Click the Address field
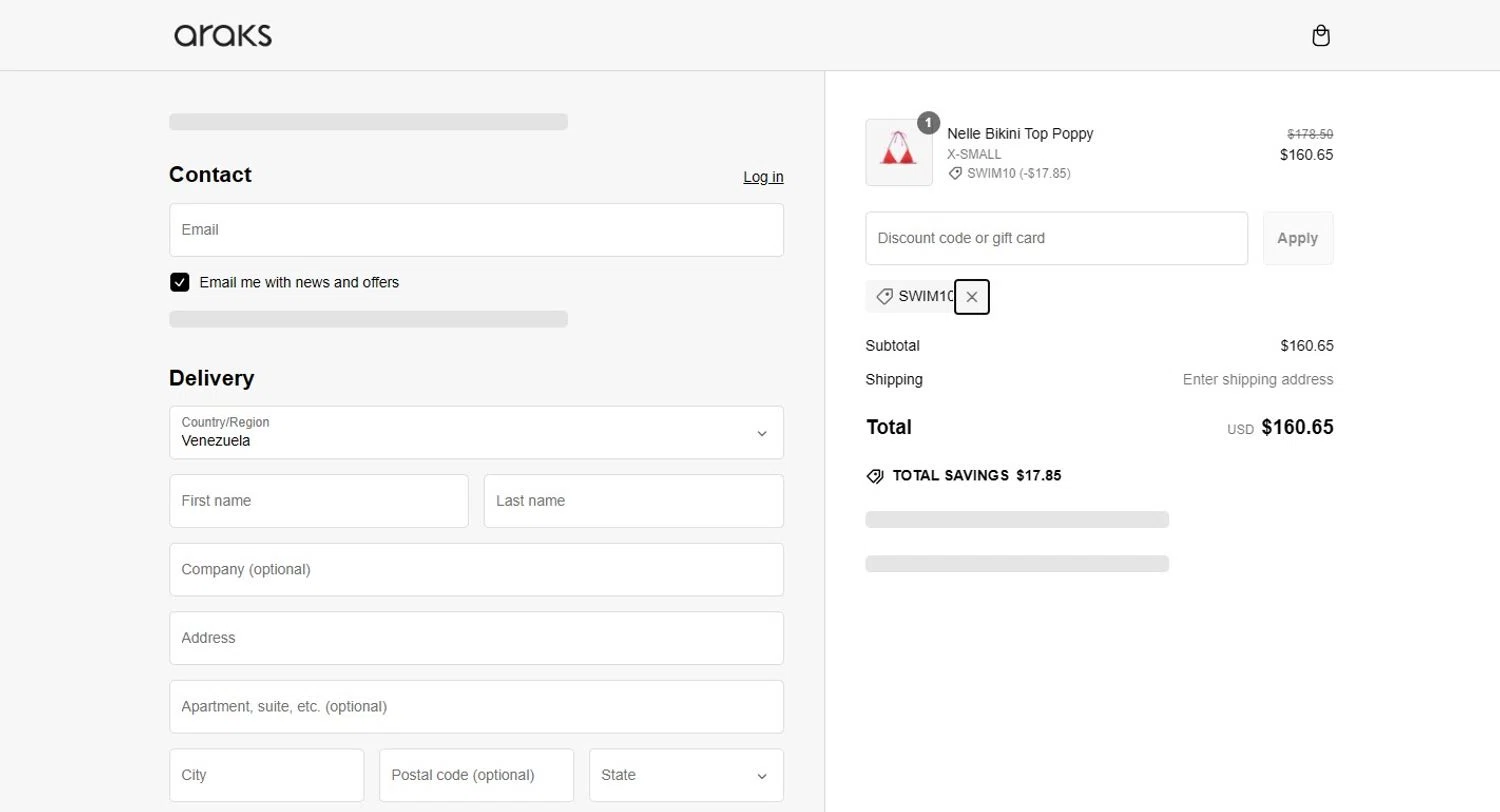Image resolution: width=1500 pixels, height=812 pixels. (476, 638)
